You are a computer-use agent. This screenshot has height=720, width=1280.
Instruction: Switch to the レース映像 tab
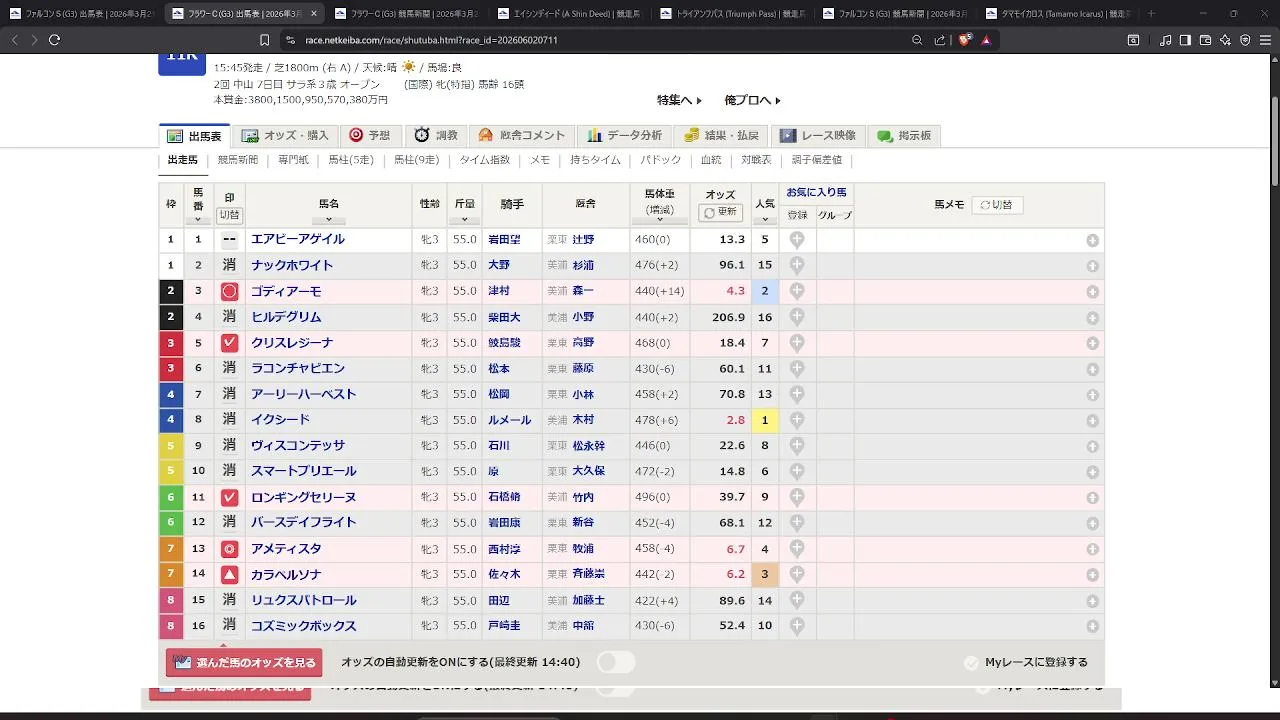point(818,136)
